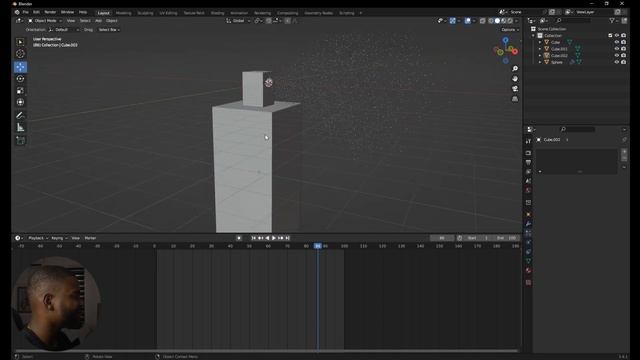
Task: Click the new collection icon in outliner
Action: pyautogui.click(x=624, y=20)
